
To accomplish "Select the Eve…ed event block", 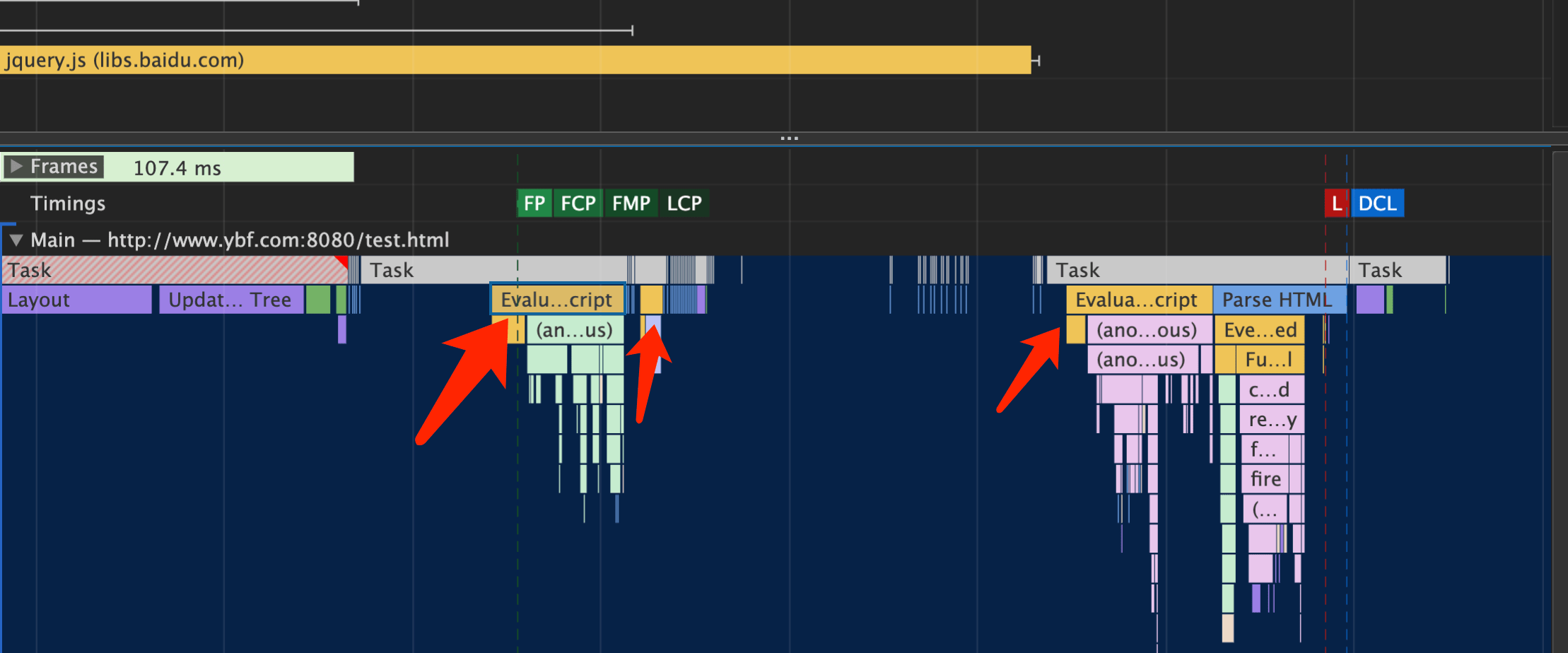I will pos(1259,330).
